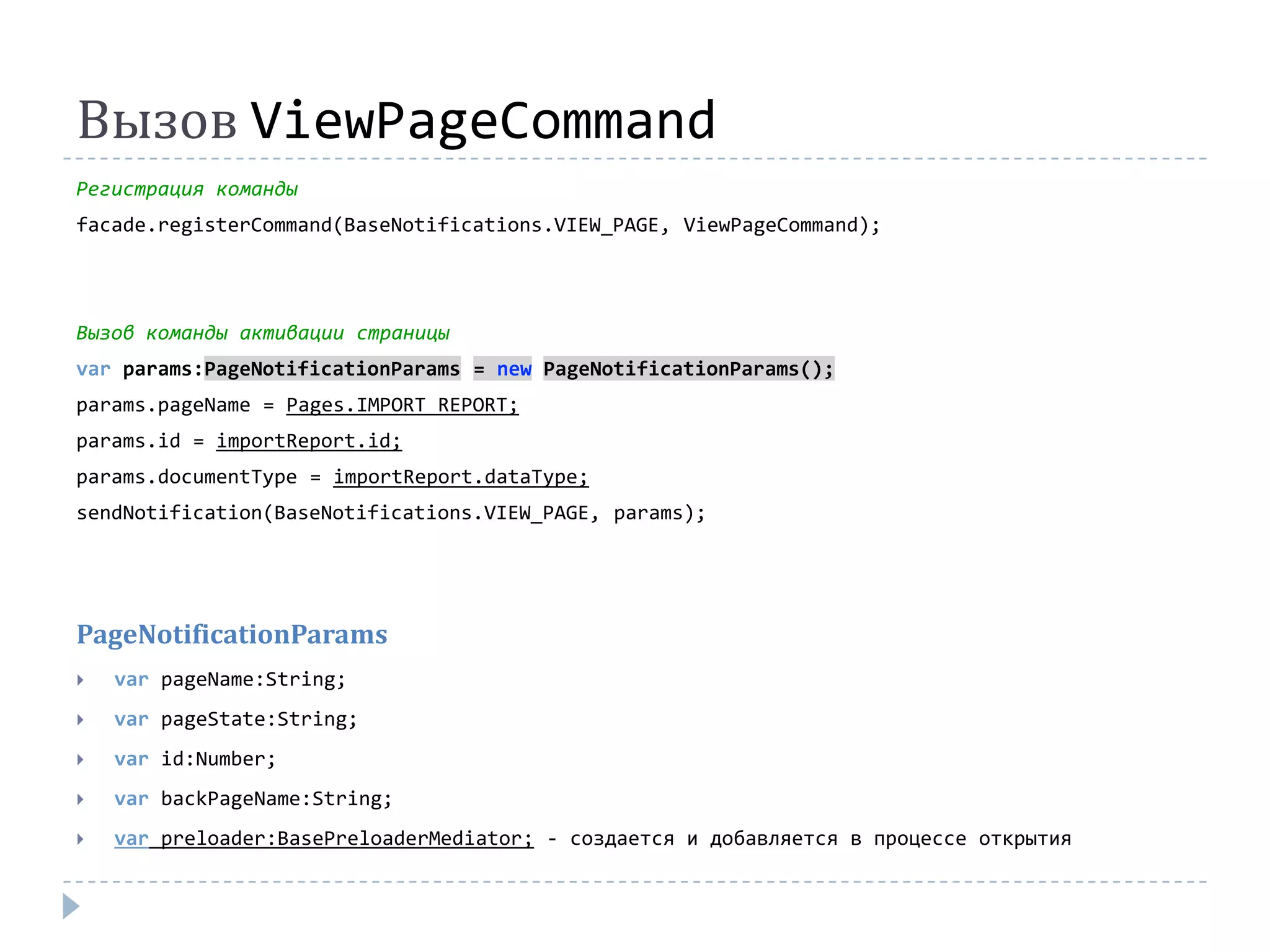The height and width of the screenshot is (952, 1270).
Task: Click the facade.registerCommand code line
Action: pyautogui.click(x=477, y=225)
